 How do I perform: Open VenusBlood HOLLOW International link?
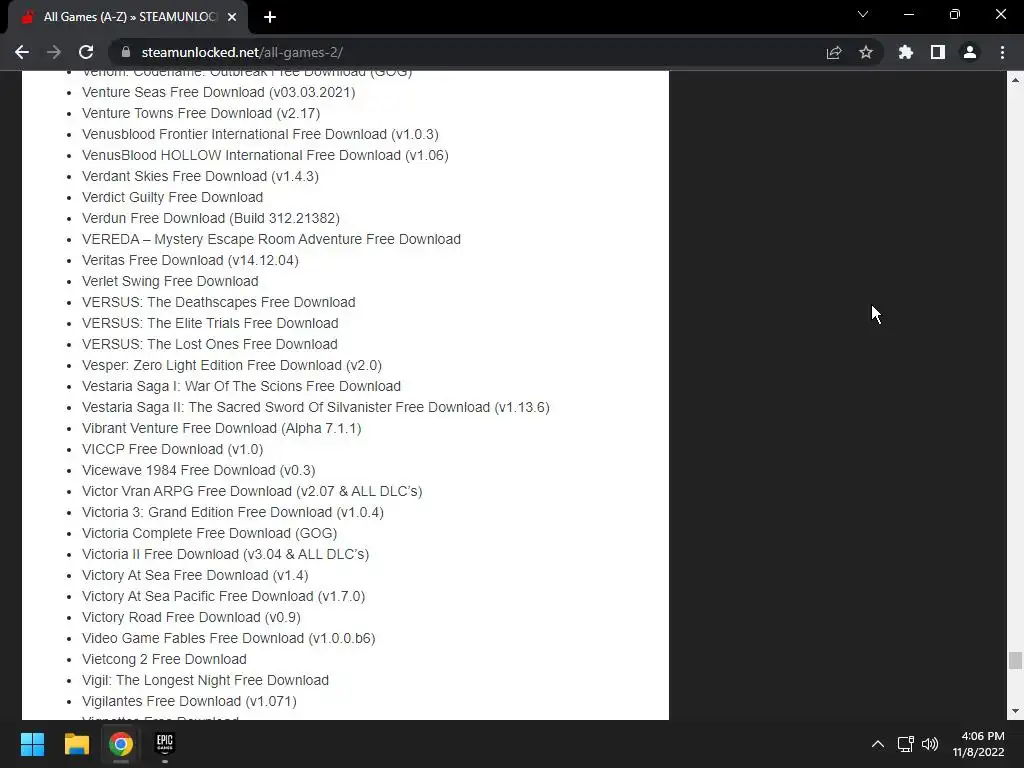265,155
